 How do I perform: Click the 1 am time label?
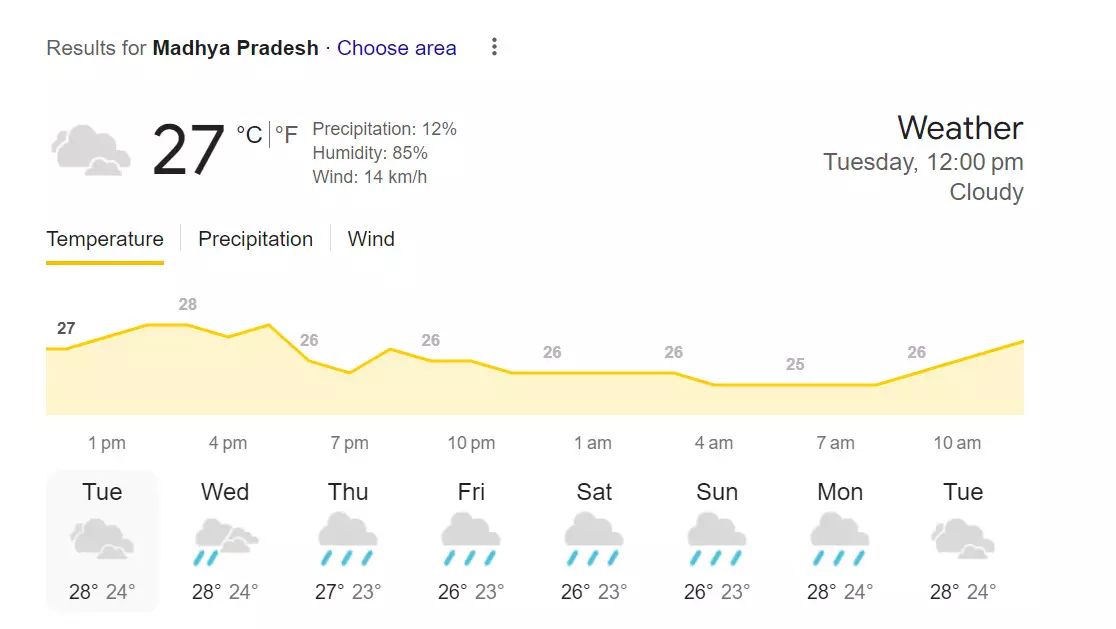click(x=593, y=443)
